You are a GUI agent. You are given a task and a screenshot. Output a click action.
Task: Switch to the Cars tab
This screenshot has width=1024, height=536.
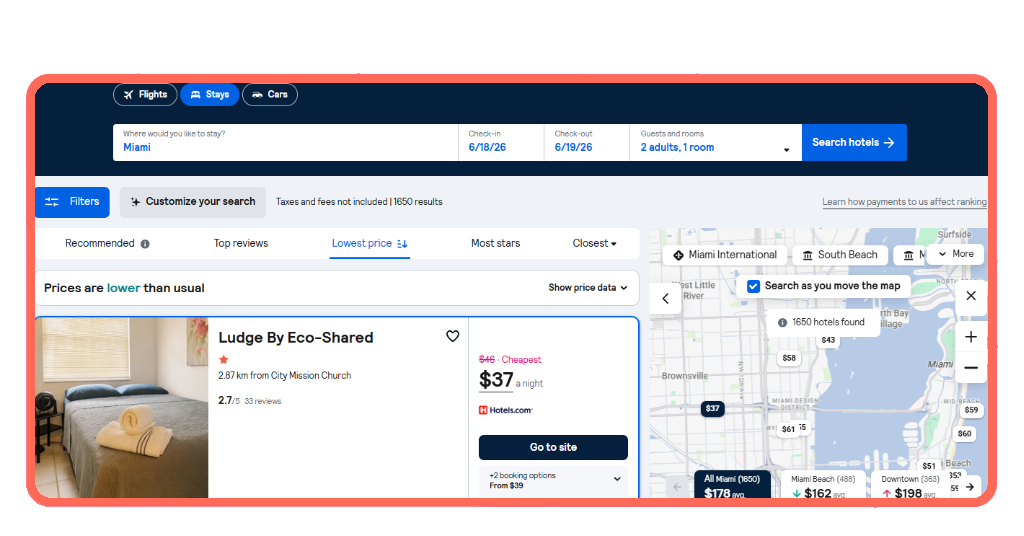270,95
